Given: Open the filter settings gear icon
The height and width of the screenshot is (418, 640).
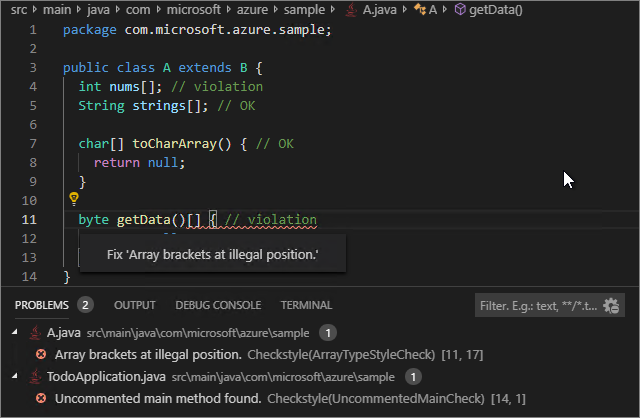Looking at the screenshot, I should click(611, 305).
